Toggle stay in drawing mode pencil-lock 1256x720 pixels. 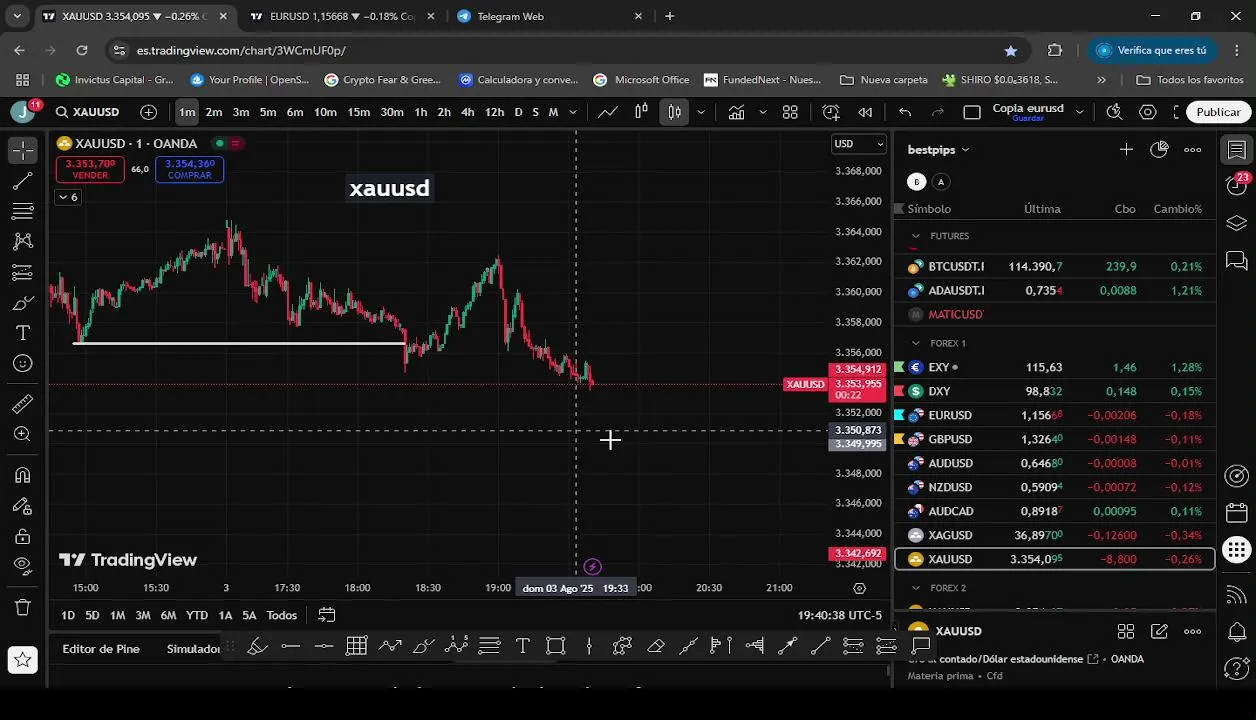tap(23, 506)
